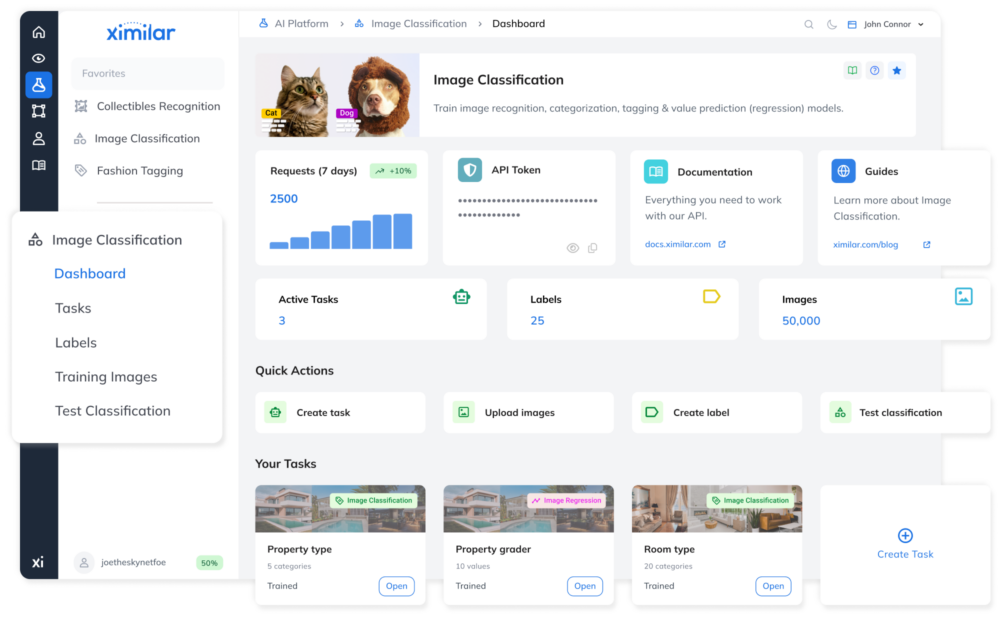Open the Property type task
This screenshot has height=620, width=1000.
point(397,586)
